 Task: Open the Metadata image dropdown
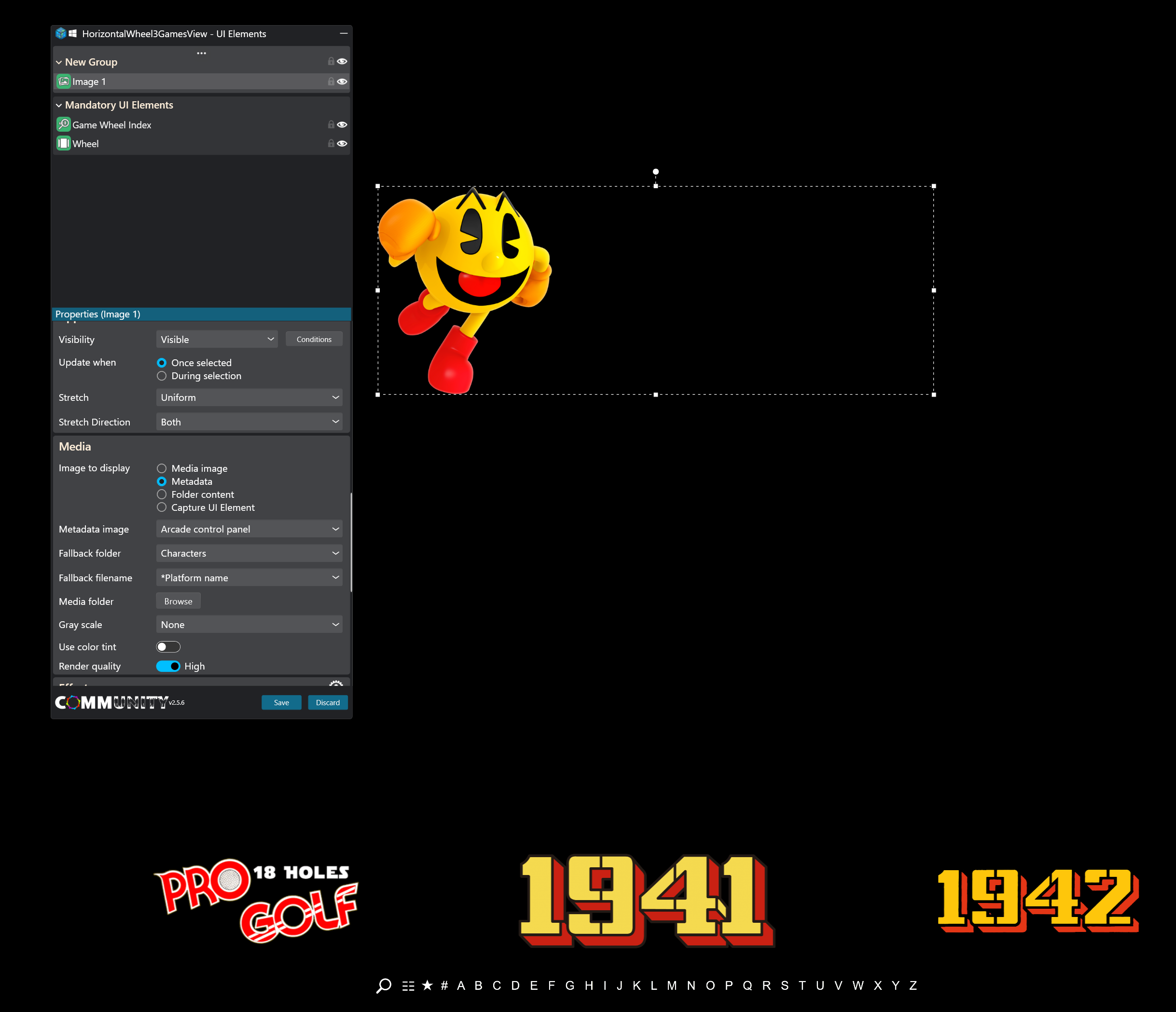coord(249,529)
